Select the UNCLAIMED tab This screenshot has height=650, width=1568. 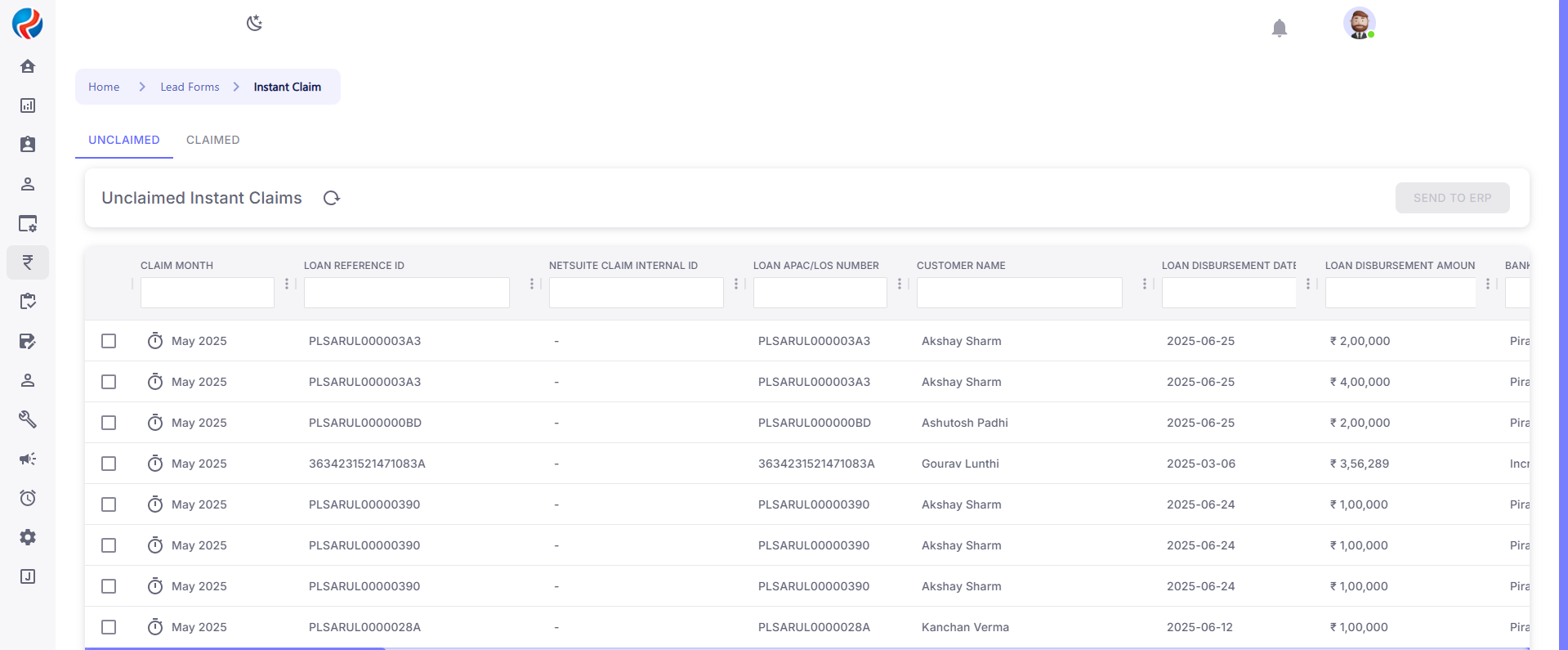[x=124, y=140]
